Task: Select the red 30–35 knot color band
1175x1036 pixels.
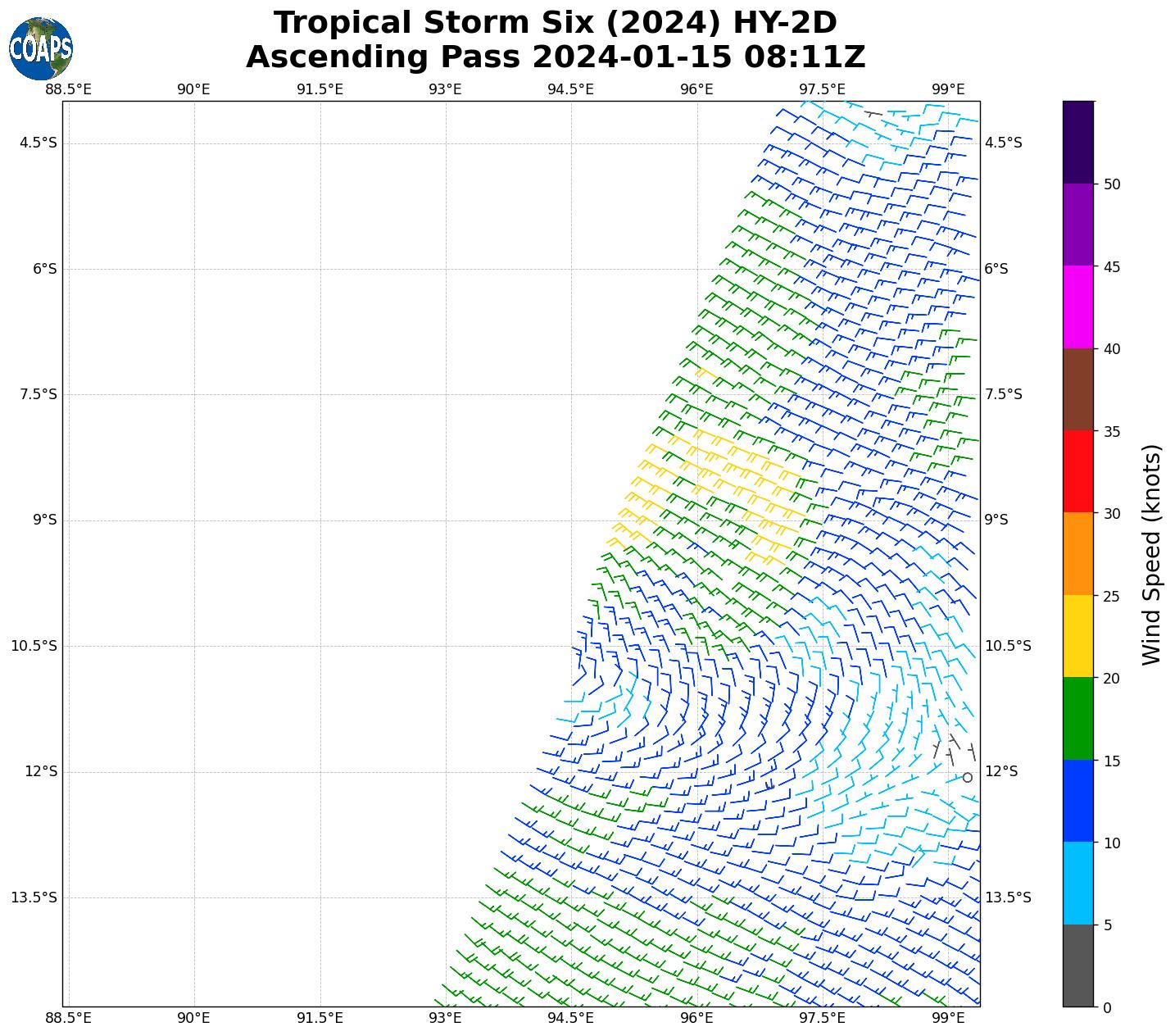Action: pyautogui.click(x=1077, y=471)
